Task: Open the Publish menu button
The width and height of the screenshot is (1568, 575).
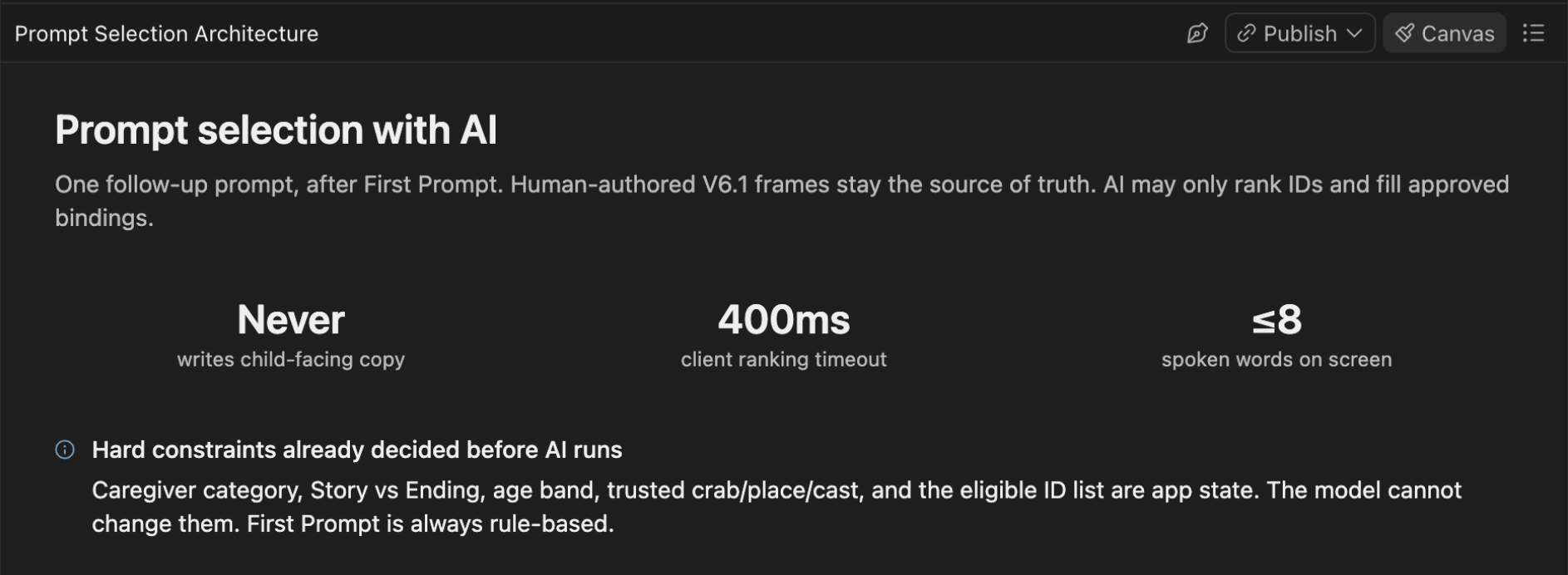Action: click(x=1299, y=33)
